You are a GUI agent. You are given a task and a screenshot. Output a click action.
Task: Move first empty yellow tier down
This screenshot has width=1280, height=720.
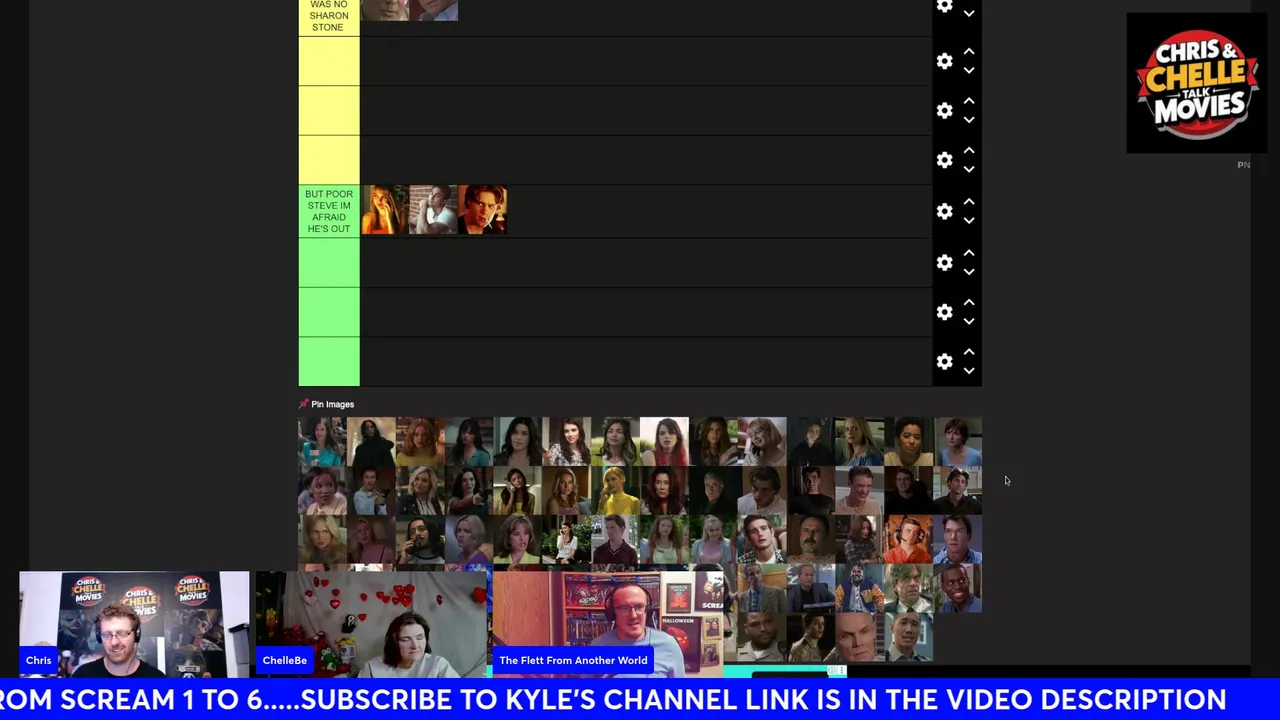[969, 70]
